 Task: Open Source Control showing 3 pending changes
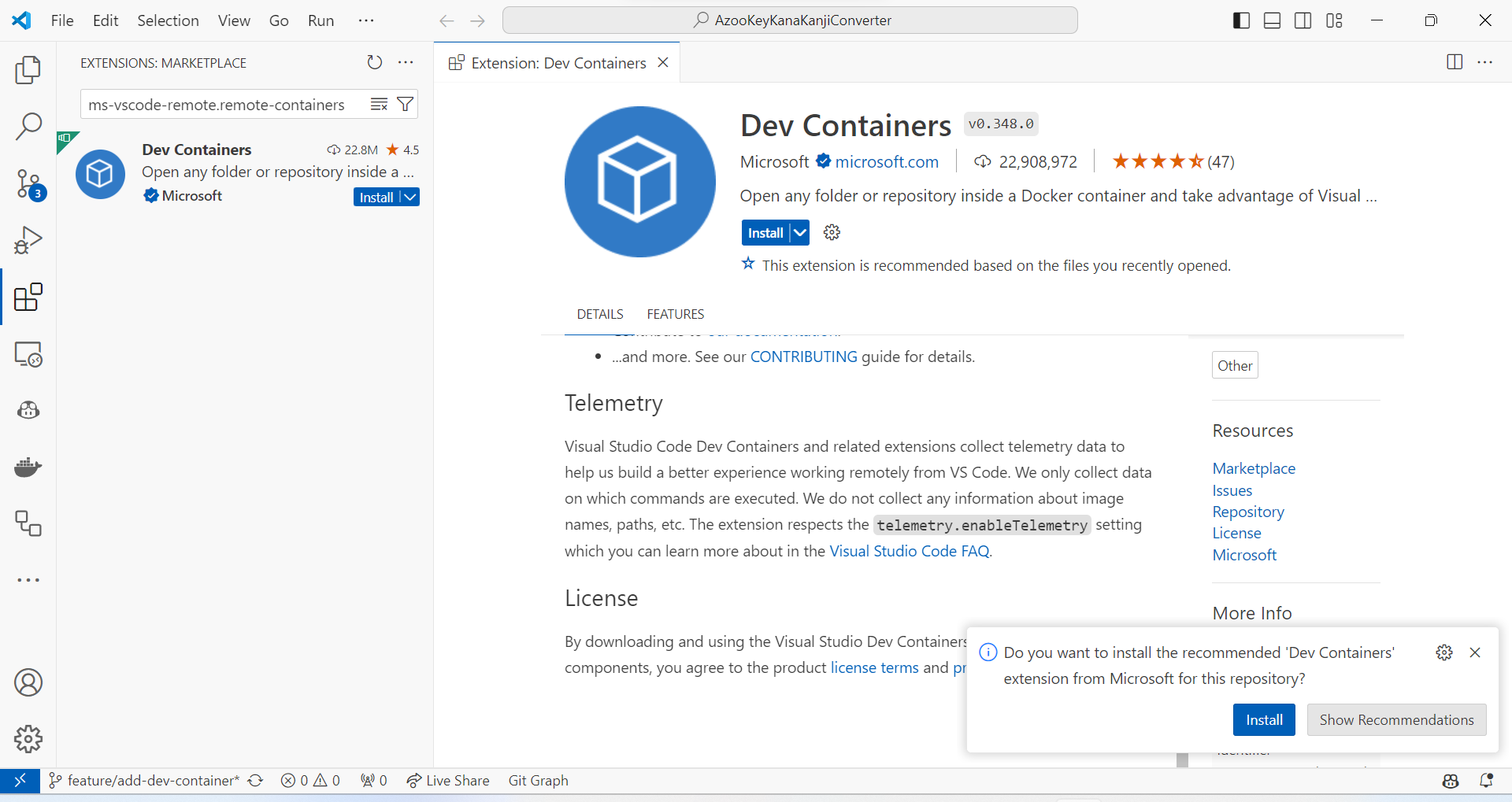coord(28,183)
